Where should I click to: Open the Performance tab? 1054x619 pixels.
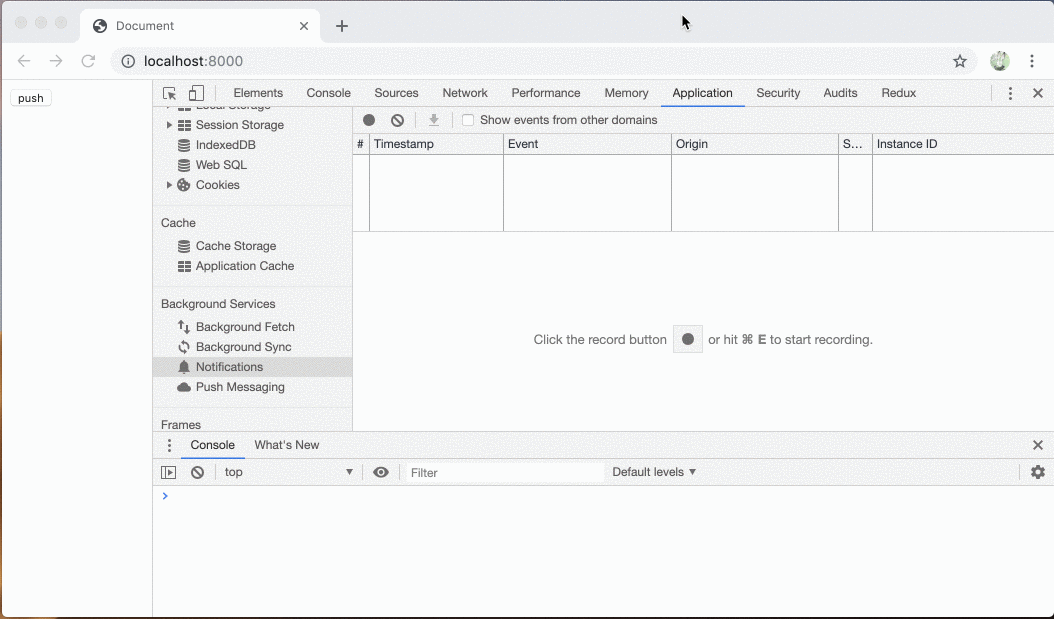(546, 93)
